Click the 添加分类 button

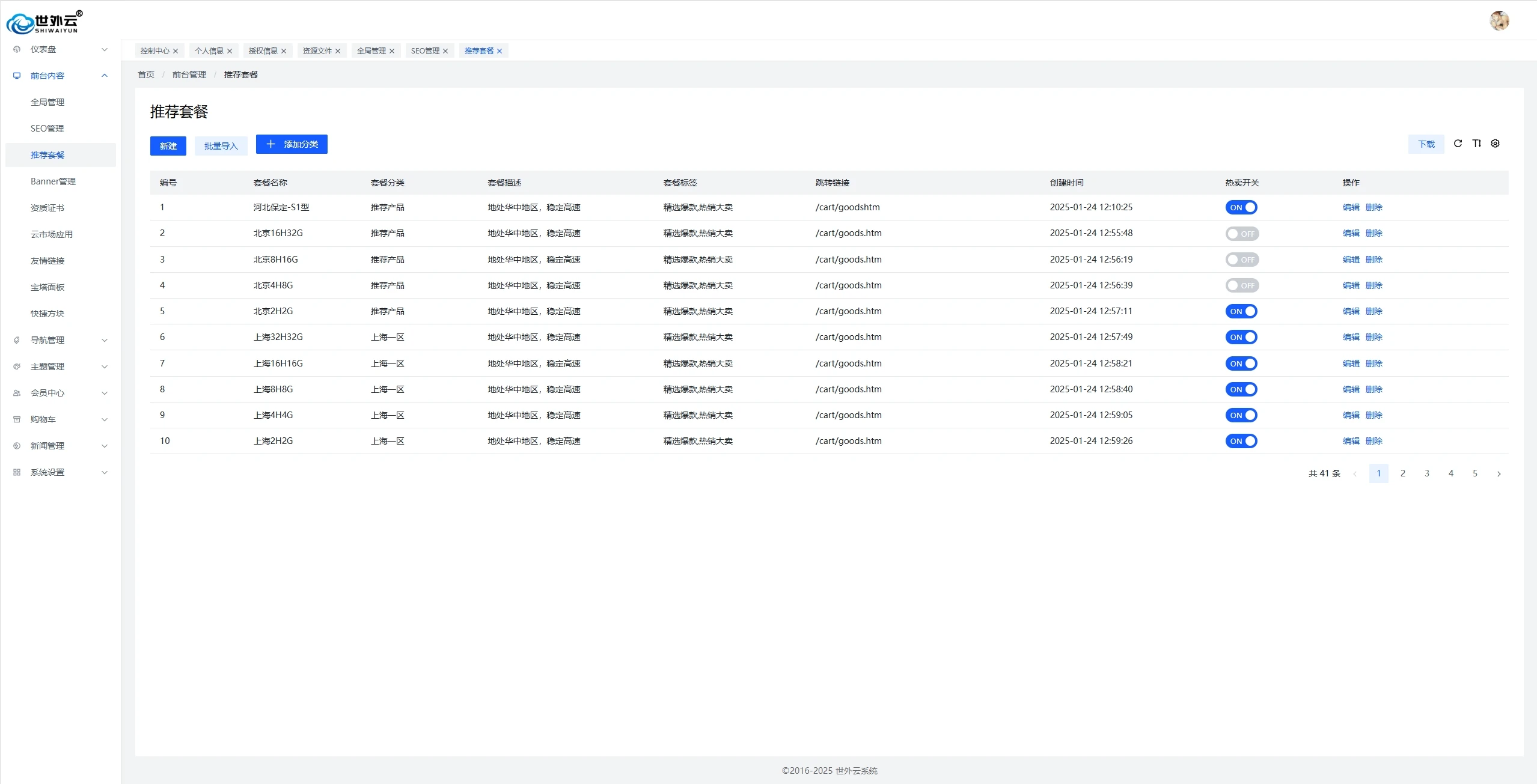click(292, 144)
